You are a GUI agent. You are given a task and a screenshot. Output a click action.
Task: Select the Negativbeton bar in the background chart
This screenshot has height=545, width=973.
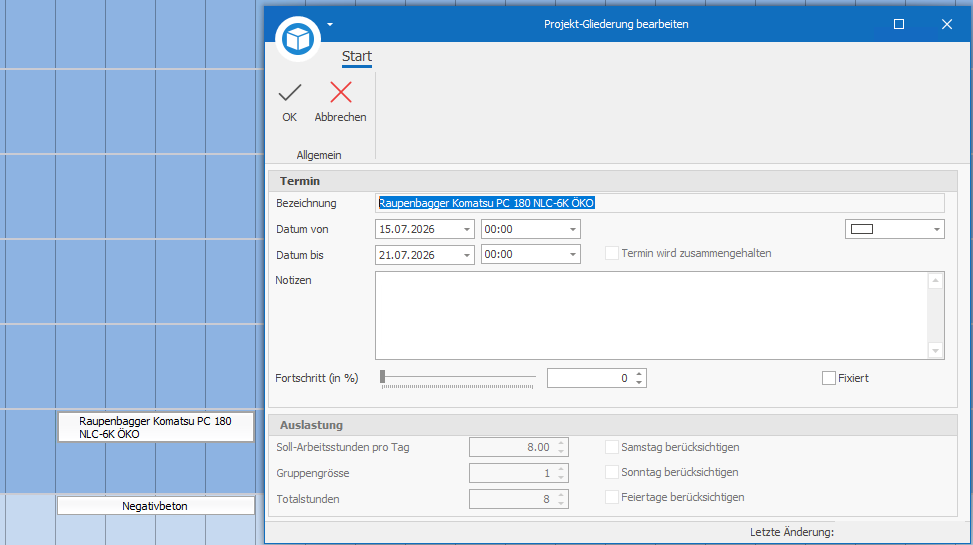tap(156, 506)
